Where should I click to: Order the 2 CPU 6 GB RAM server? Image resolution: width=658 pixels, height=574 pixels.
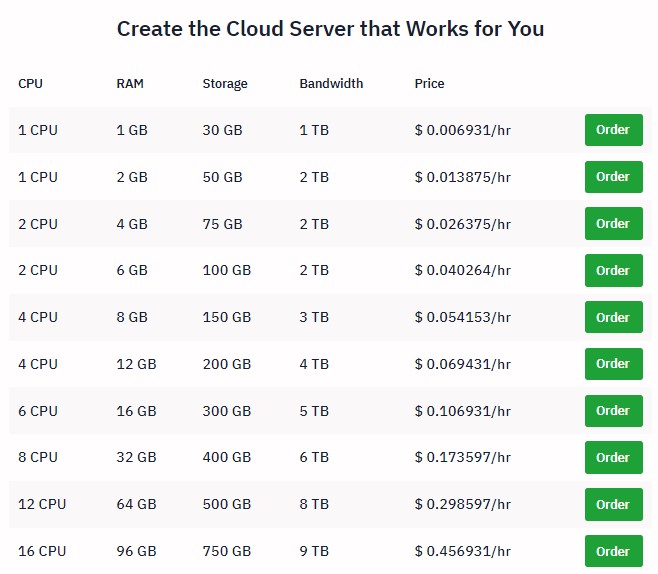(x=613, y=270)
